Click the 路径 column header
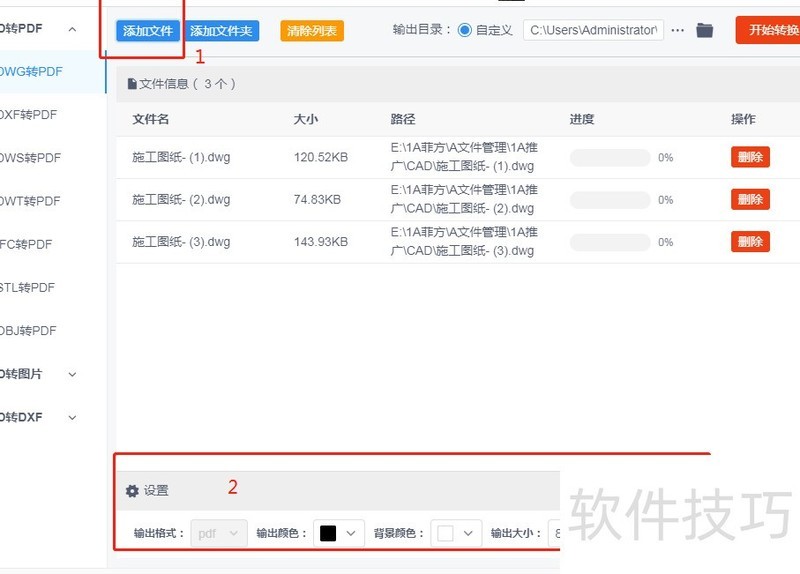800x574 pixels. 403,119
